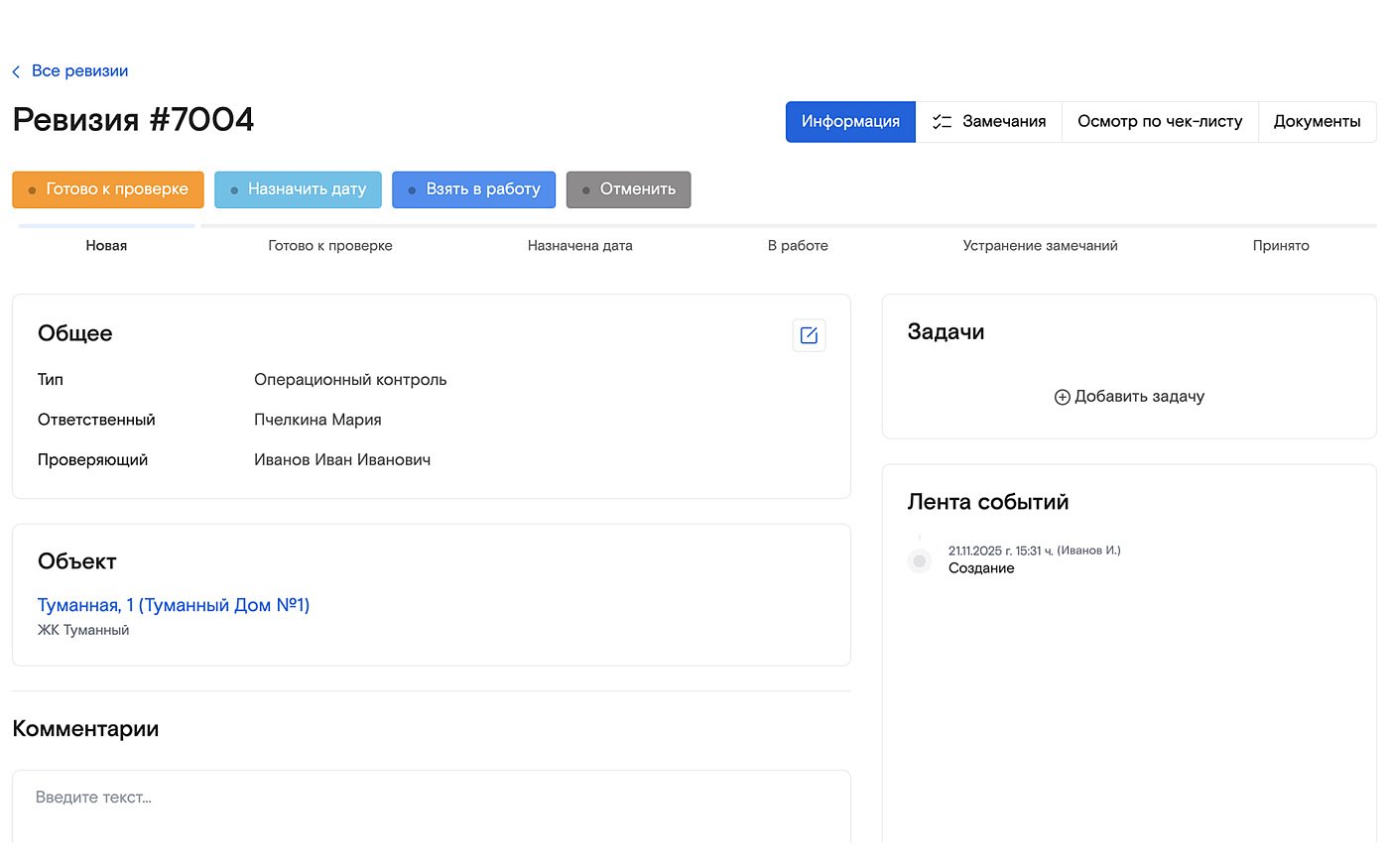Click the edit icon in Общее card

point(809,335)
